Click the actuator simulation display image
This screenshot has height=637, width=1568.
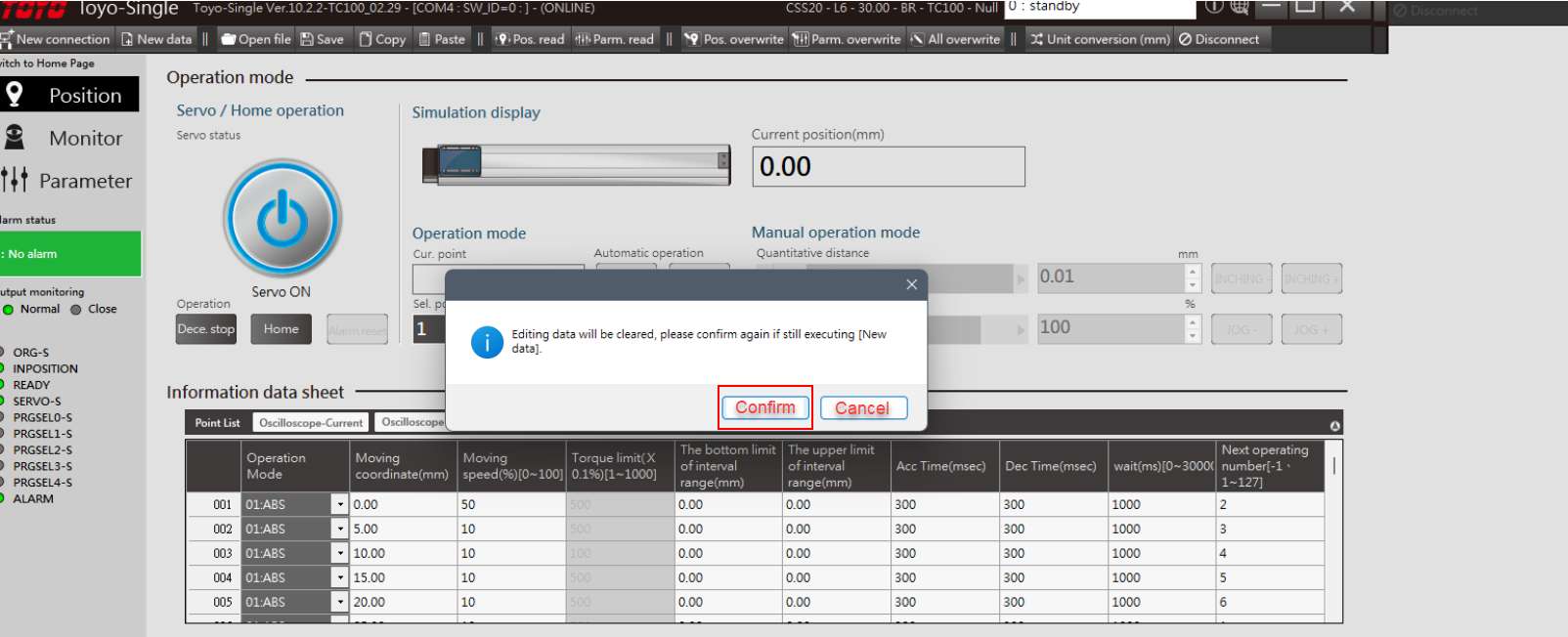577,163
